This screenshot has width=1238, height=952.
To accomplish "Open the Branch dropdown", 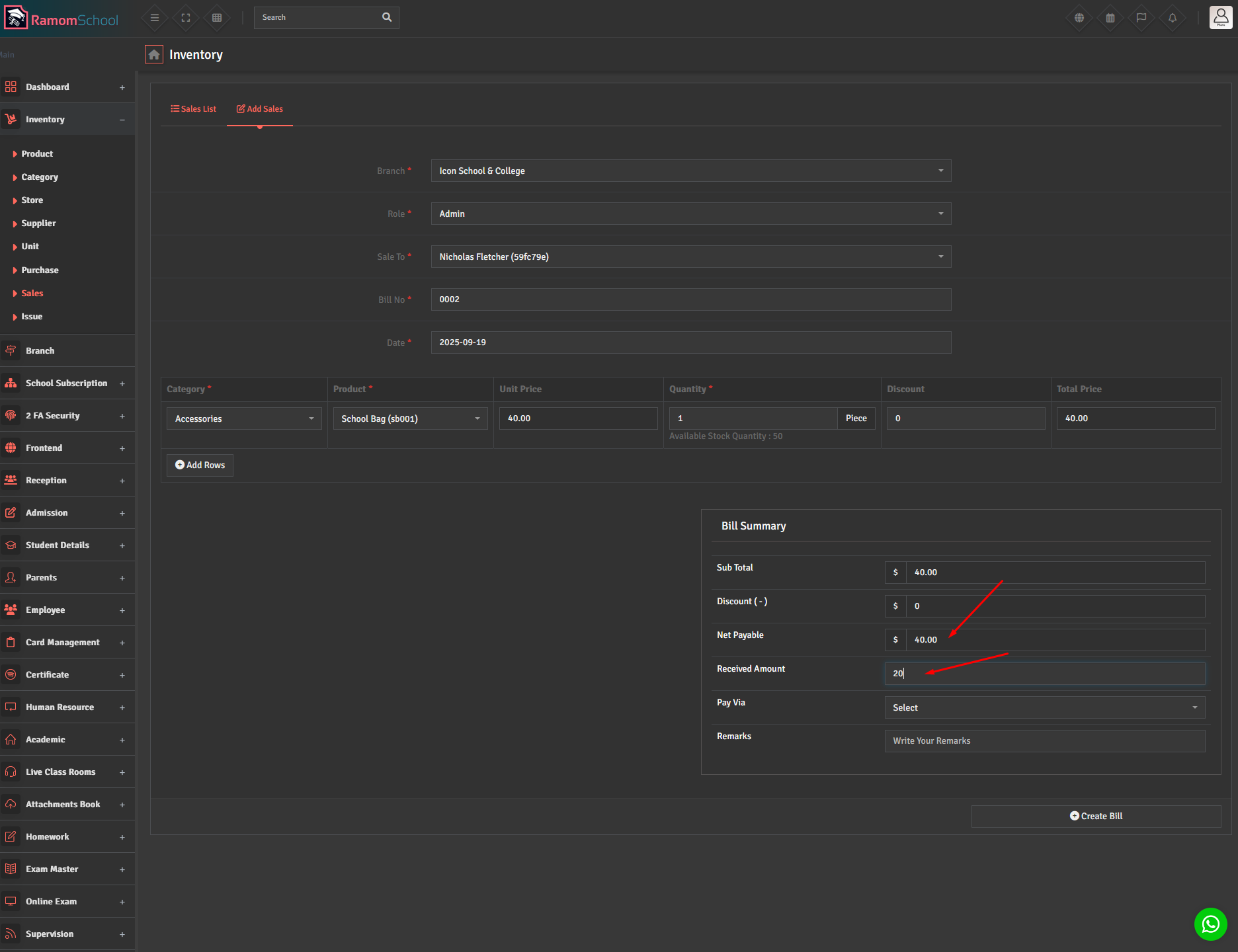I will pyautogui.click(x=691, y=171).
